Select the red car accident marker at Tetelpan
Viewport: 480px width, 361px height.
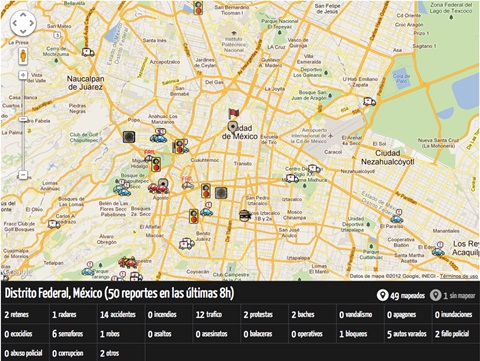(128, 262)
